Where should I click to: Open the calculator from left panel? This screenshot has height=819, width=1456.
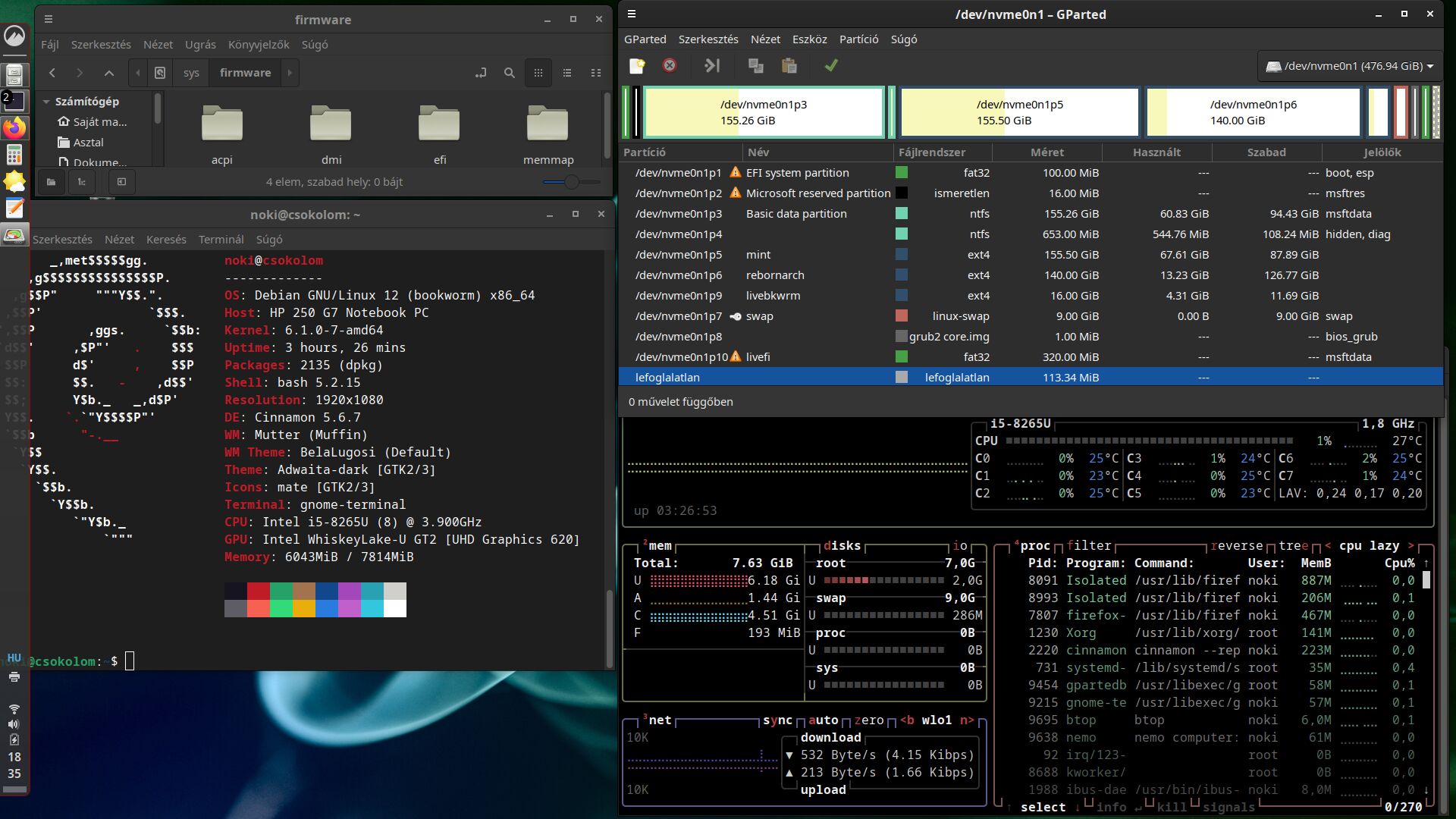pyautogui.click(x=14, y=155)
